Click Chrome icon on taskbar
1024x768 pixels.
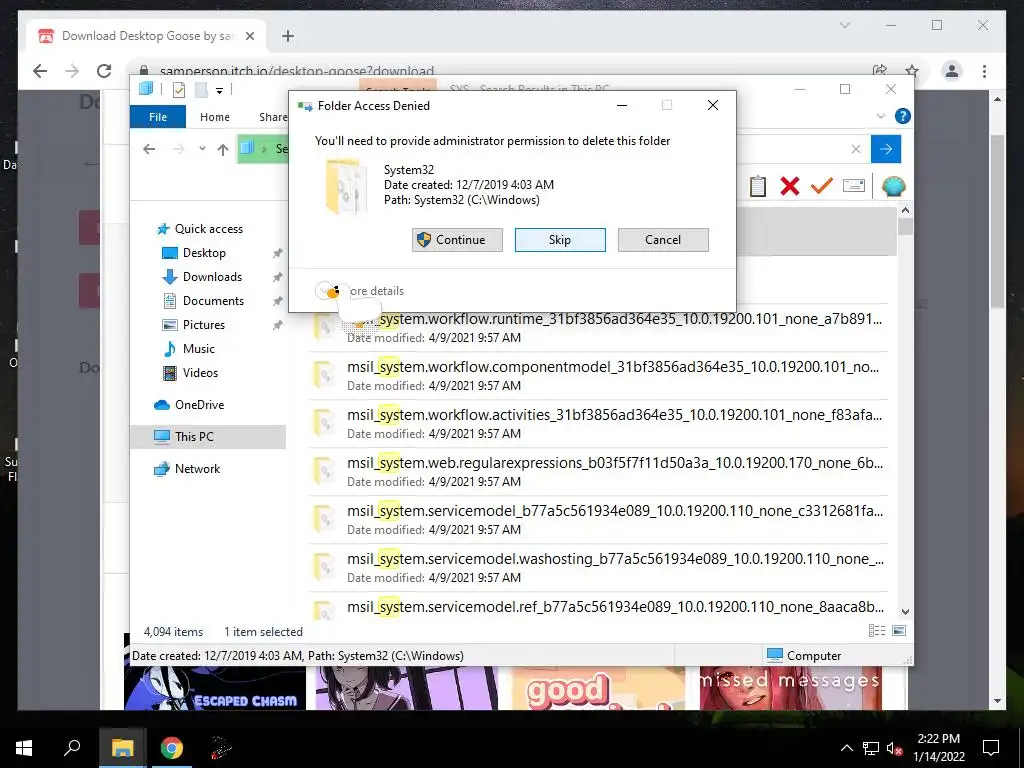172,747
